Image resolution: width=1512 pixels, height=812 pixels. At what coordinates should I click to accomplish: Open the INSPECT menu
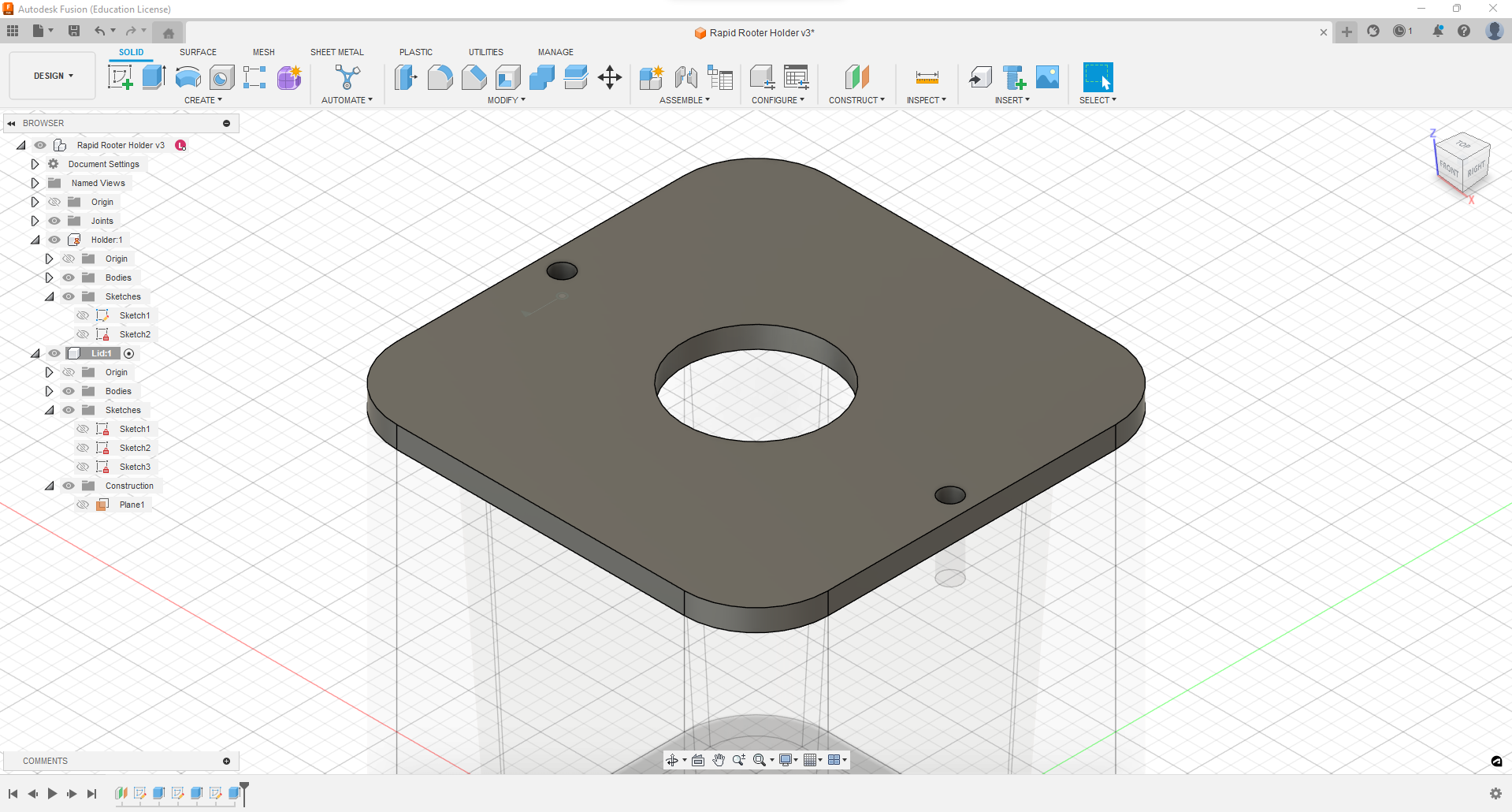click(x=927, y=100)
